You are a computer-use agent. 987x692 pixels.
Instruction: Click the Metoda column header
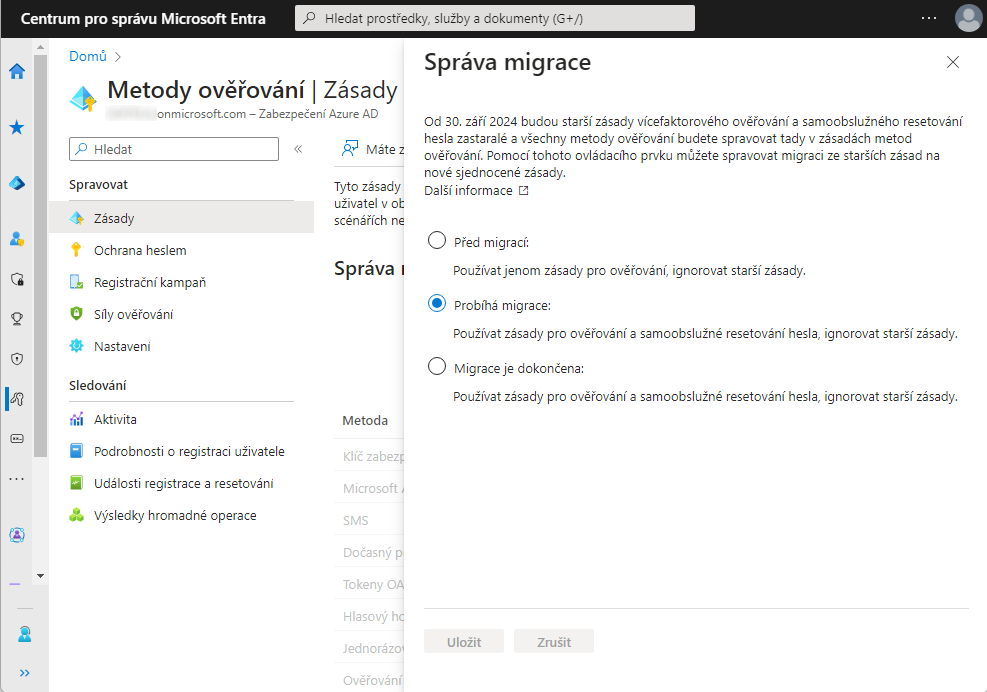365,421
